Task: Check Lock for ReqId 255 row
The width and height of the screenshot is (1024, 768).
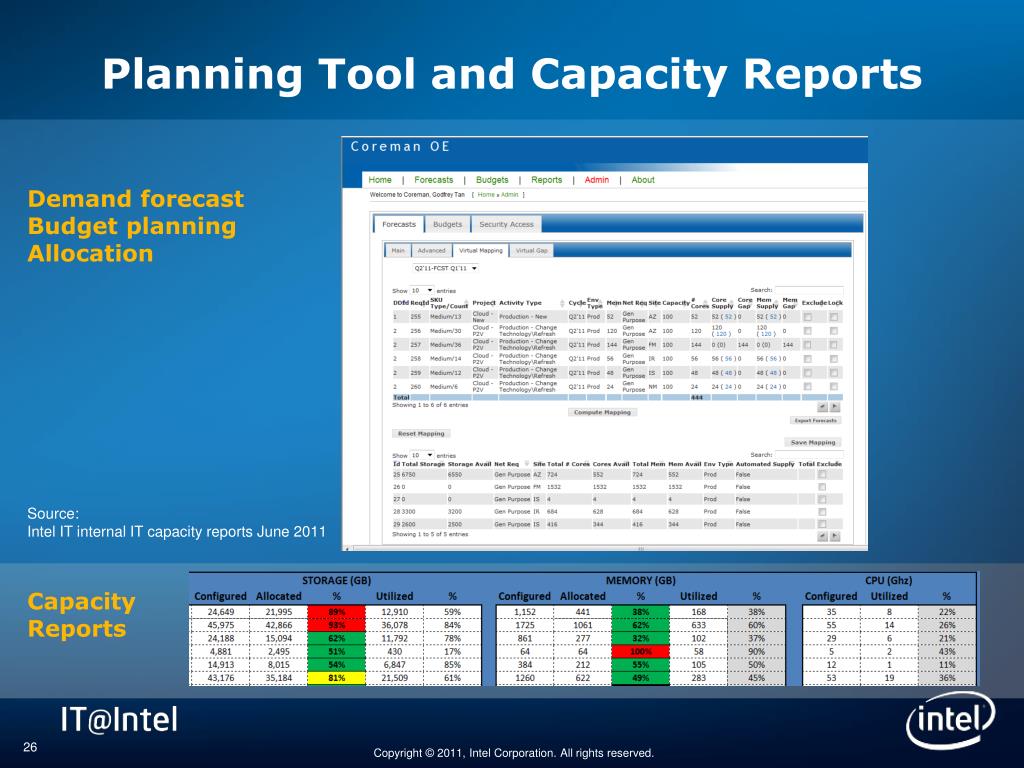Action: click(x=834, y=317)
